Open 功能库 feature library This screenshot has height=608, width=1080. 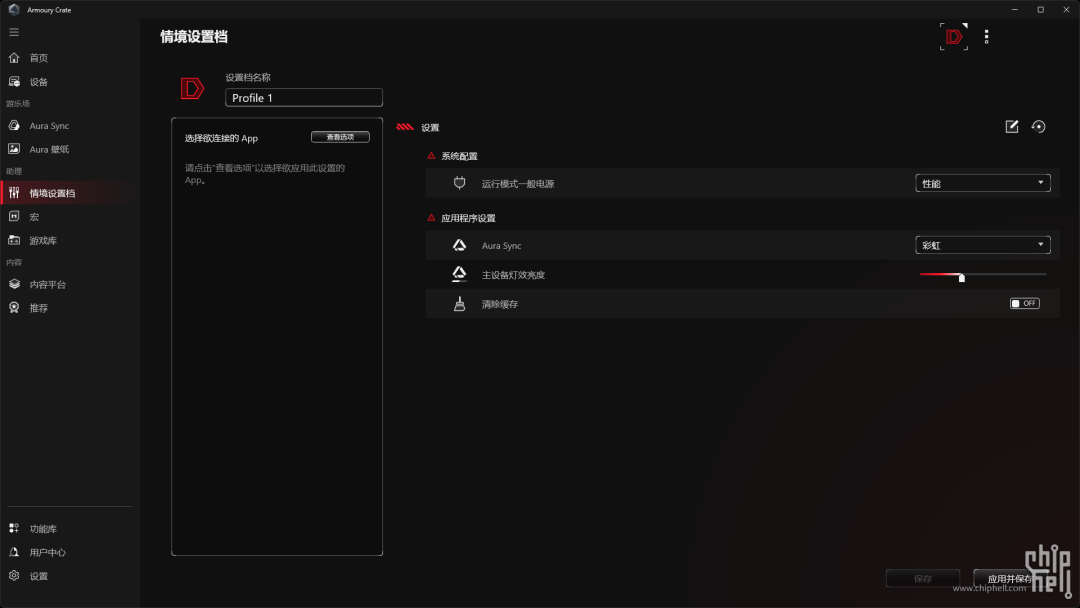click(x=43, y=529)
